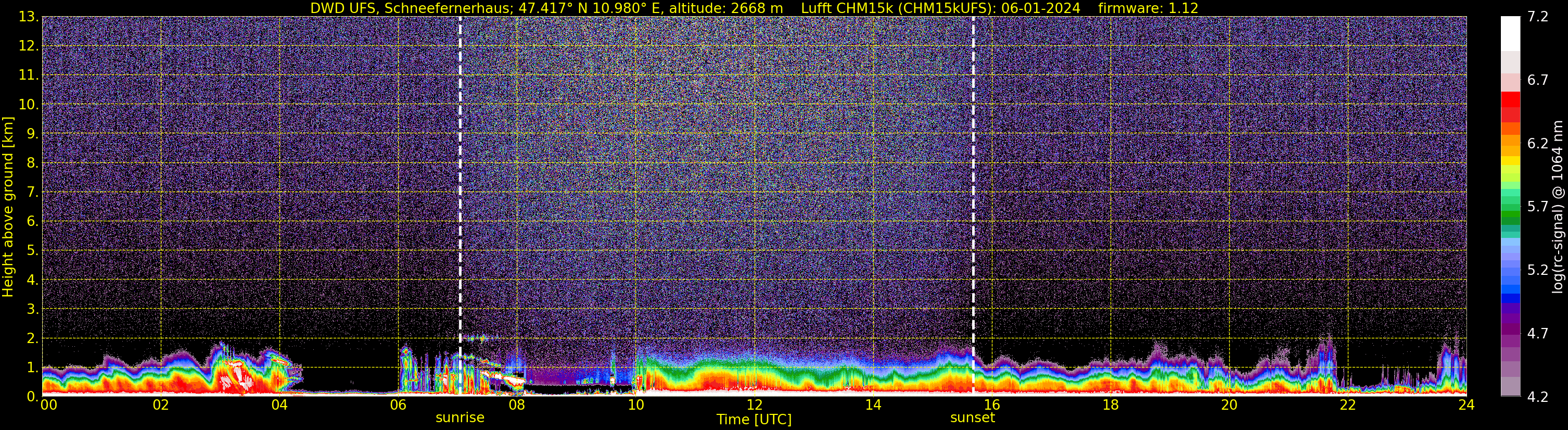The width and height of the screenshot is (1568, 430).
Task: Click the 5.2 value on the colorbar
Action: (1538, 270)
